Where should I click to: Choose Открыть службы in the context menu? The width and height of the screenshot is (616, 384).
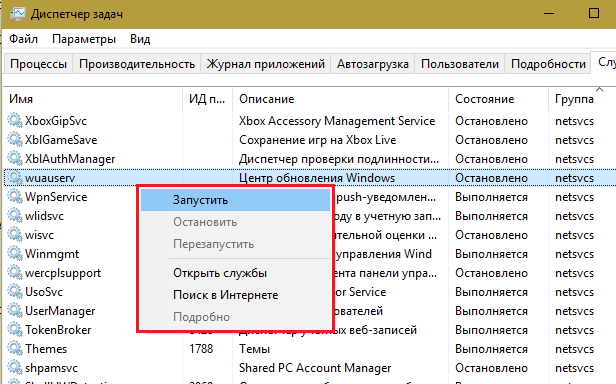pos(235,273)
